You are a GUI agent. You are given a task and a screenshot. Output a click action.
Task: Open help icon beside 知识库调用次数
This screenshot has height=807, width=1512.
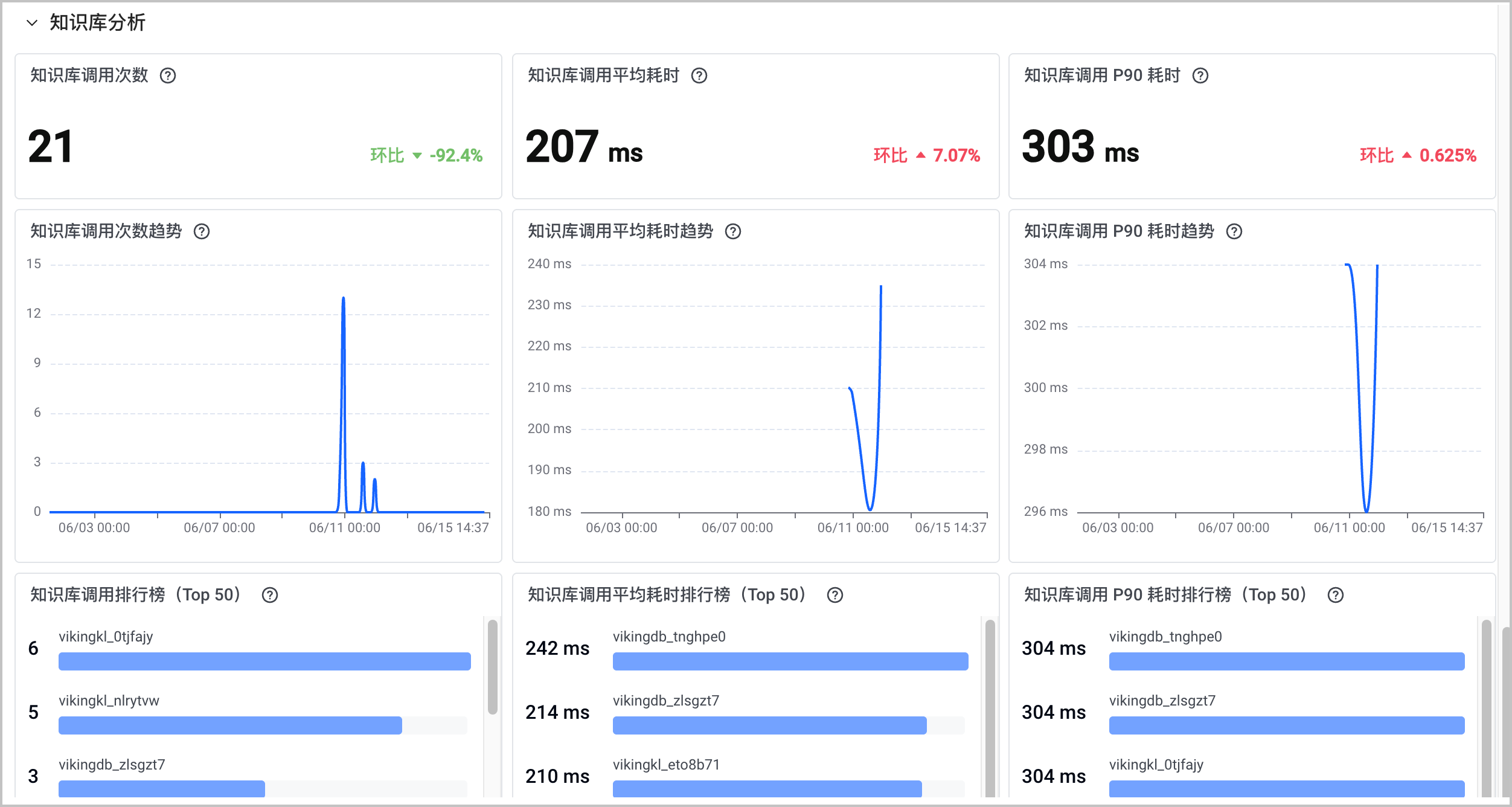coord(168,76)
